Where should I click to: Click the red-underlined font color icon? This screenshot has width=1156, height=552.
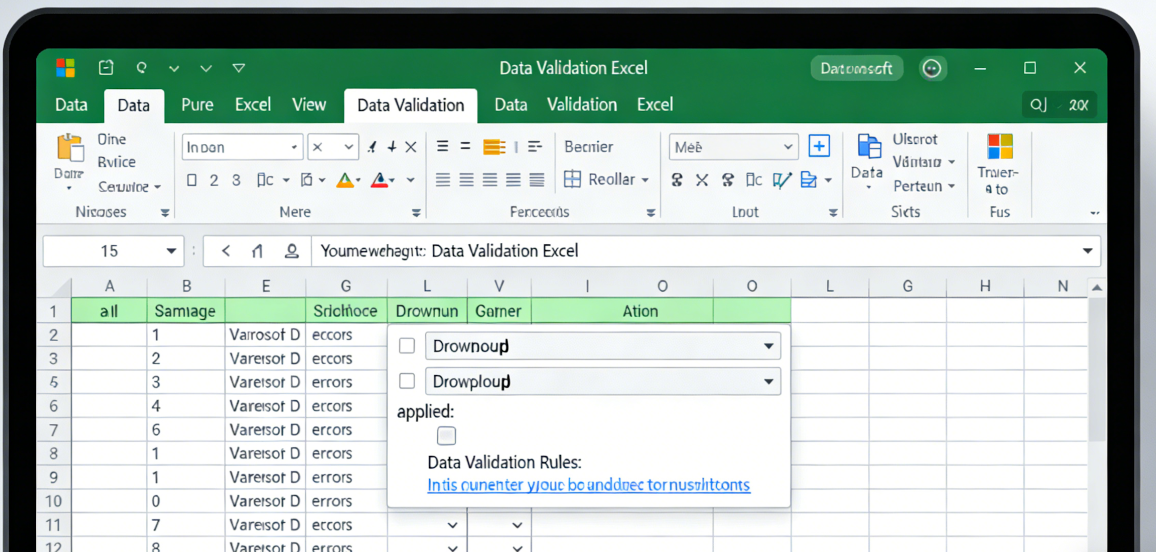380,180
